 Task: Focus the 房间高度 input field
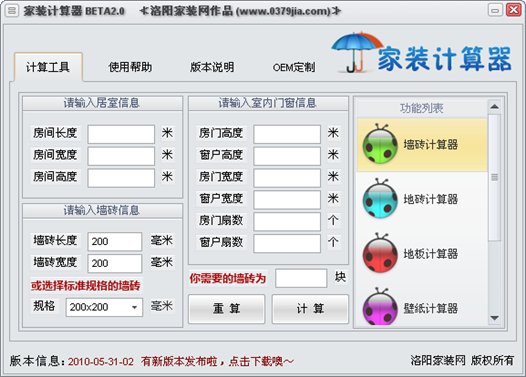point(121,178)
